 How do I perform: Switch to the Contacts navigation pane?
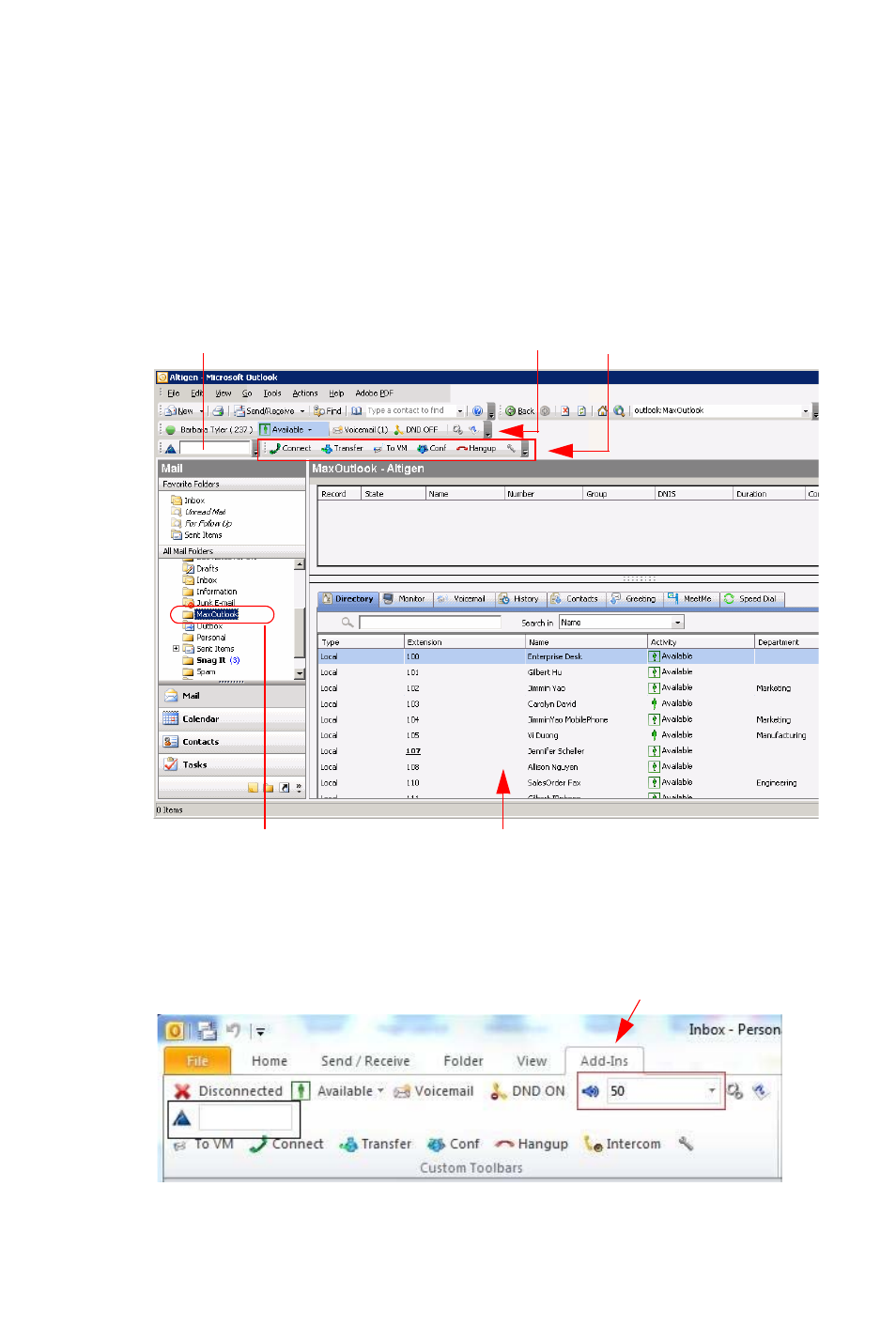(232, 742)
